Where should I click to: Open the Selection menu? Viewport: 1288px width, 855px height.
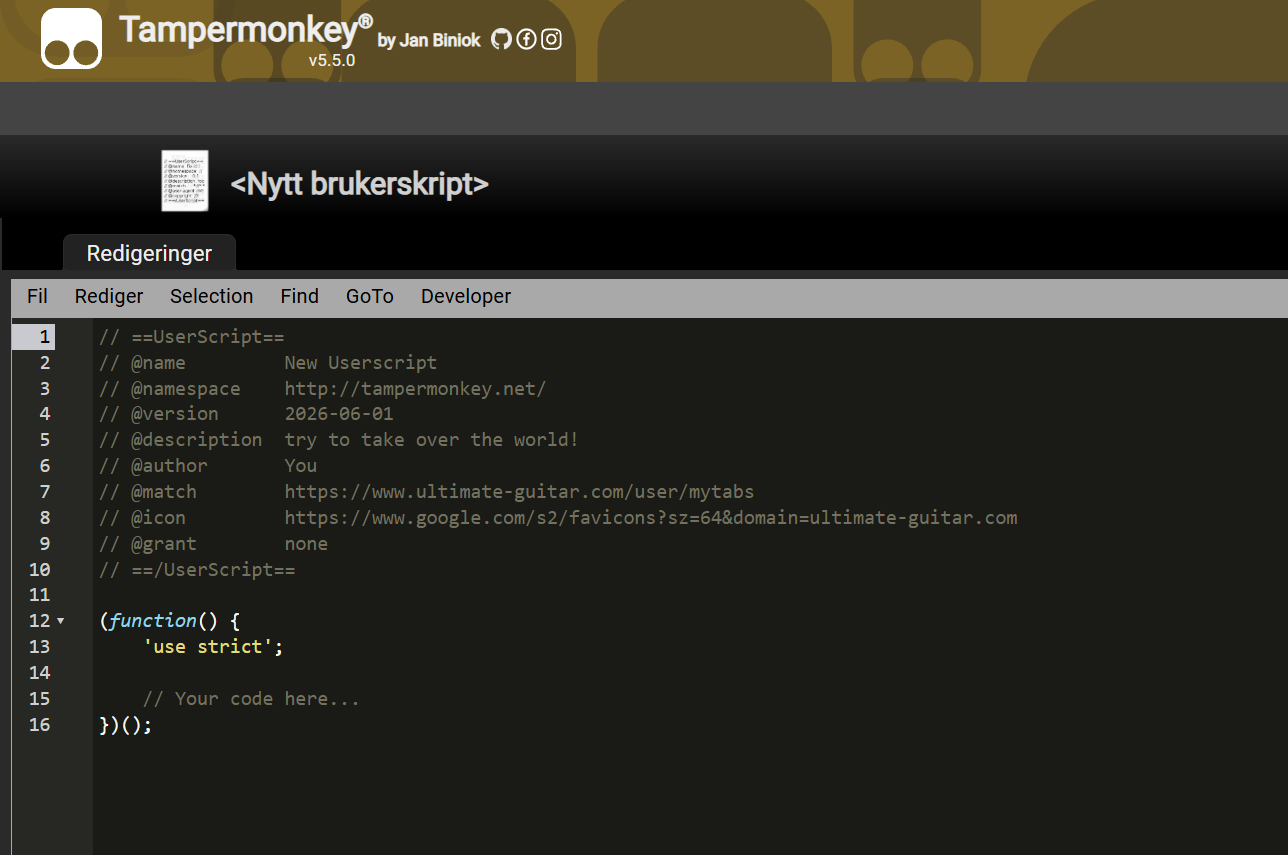point(211,296)
